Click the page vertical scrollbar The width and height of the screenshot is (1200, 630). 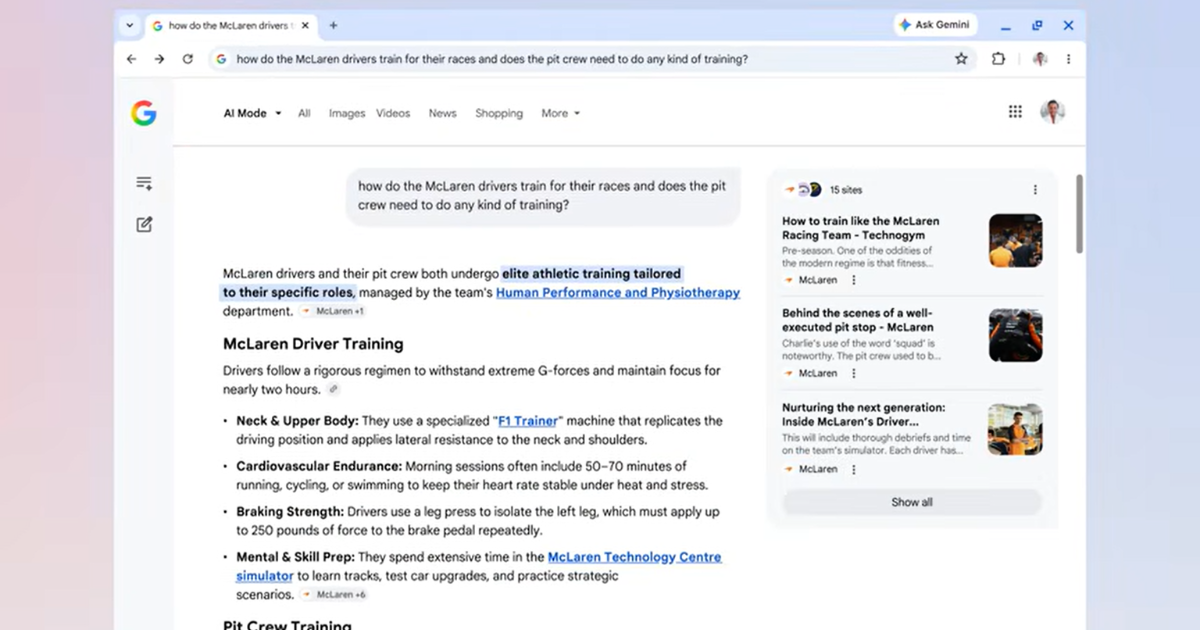1079,213
